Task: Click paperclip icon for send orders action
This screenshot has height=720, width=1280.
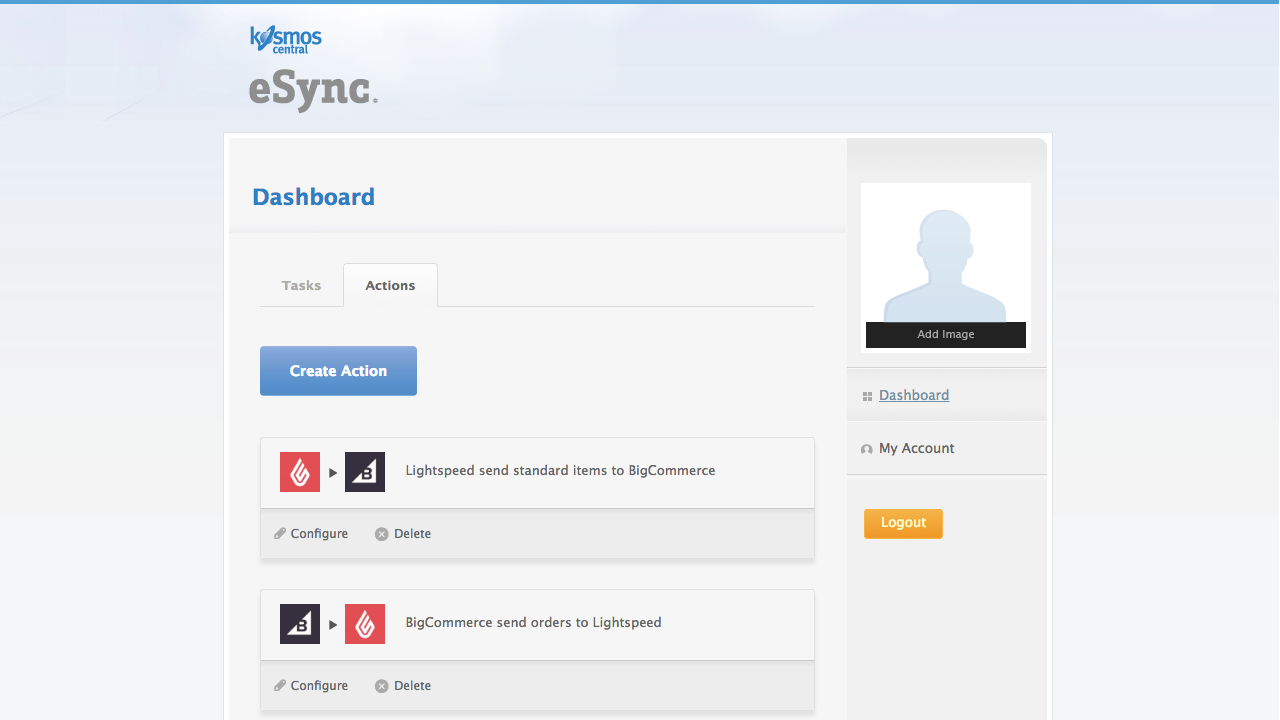Action: (280, 686)
